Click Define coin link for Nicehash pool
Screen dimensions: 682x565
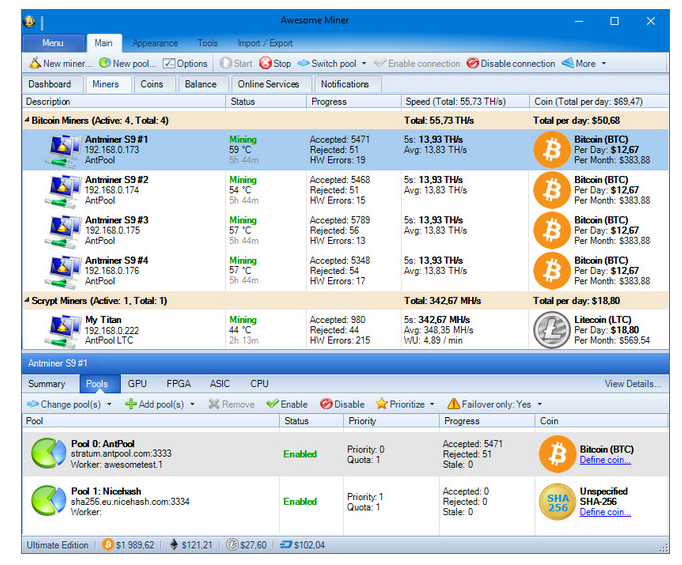click(x=605, y=512)
